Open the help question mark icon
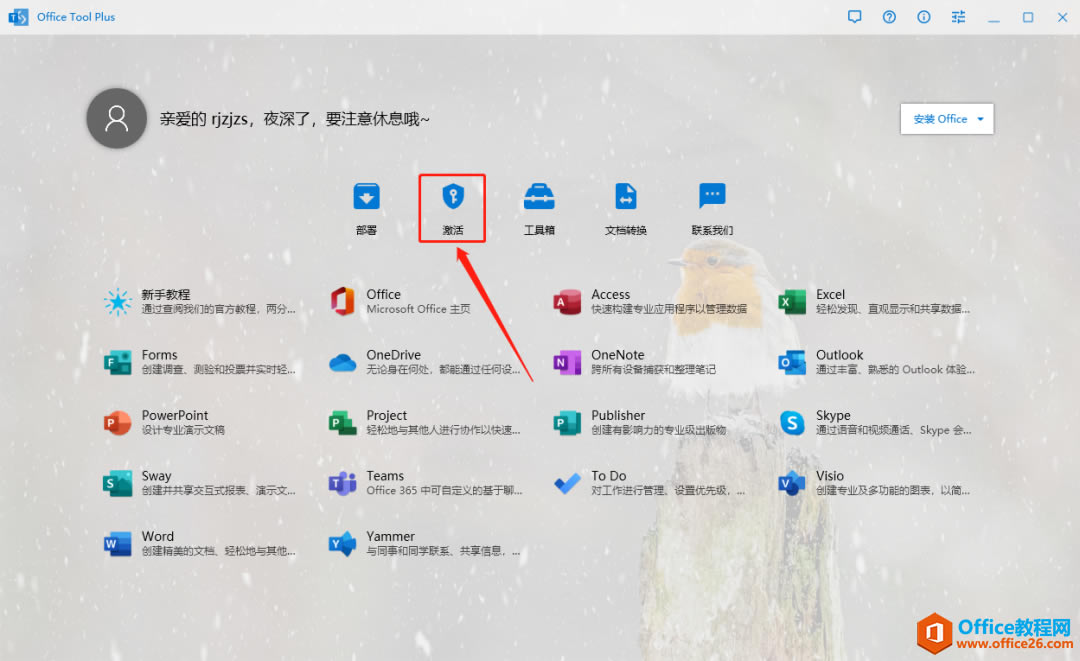Image resolution: width=1080 pixels, height=661 pixels. 889,17
